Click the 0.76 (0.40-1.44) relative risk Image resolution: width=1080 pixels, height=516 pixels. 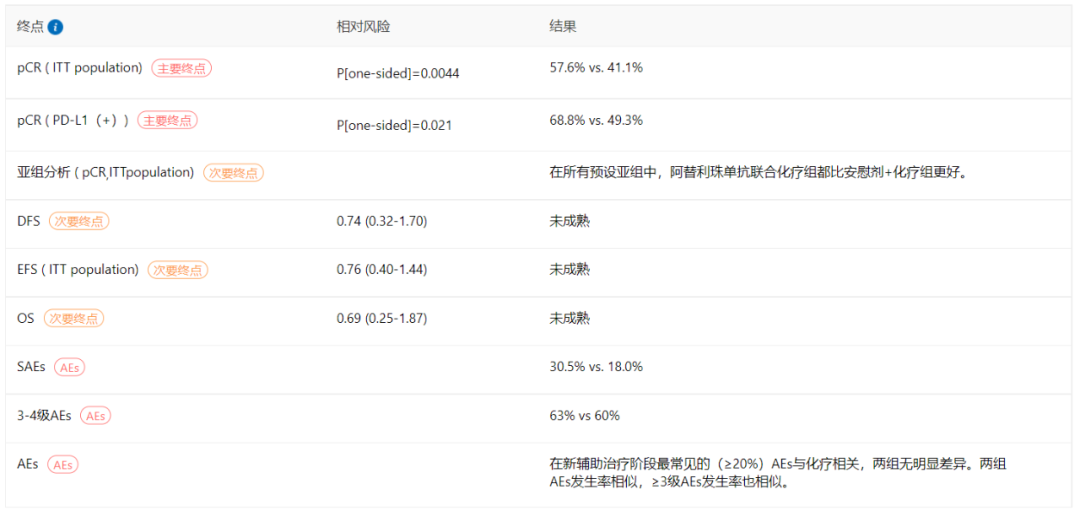coord(382,269)
